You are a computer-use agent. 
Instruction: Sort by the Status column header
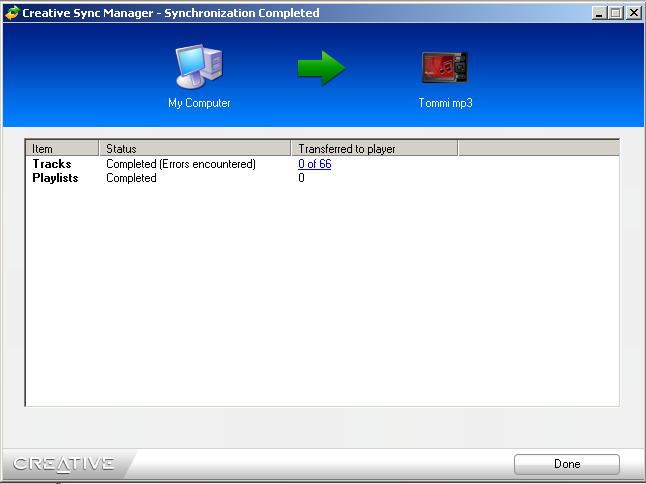coord(195,148)
